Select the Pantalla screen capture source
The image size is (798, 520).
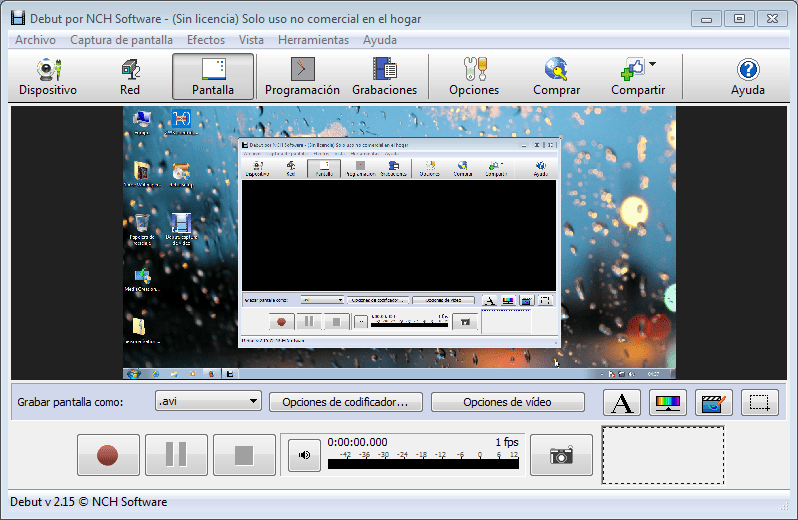213,77
